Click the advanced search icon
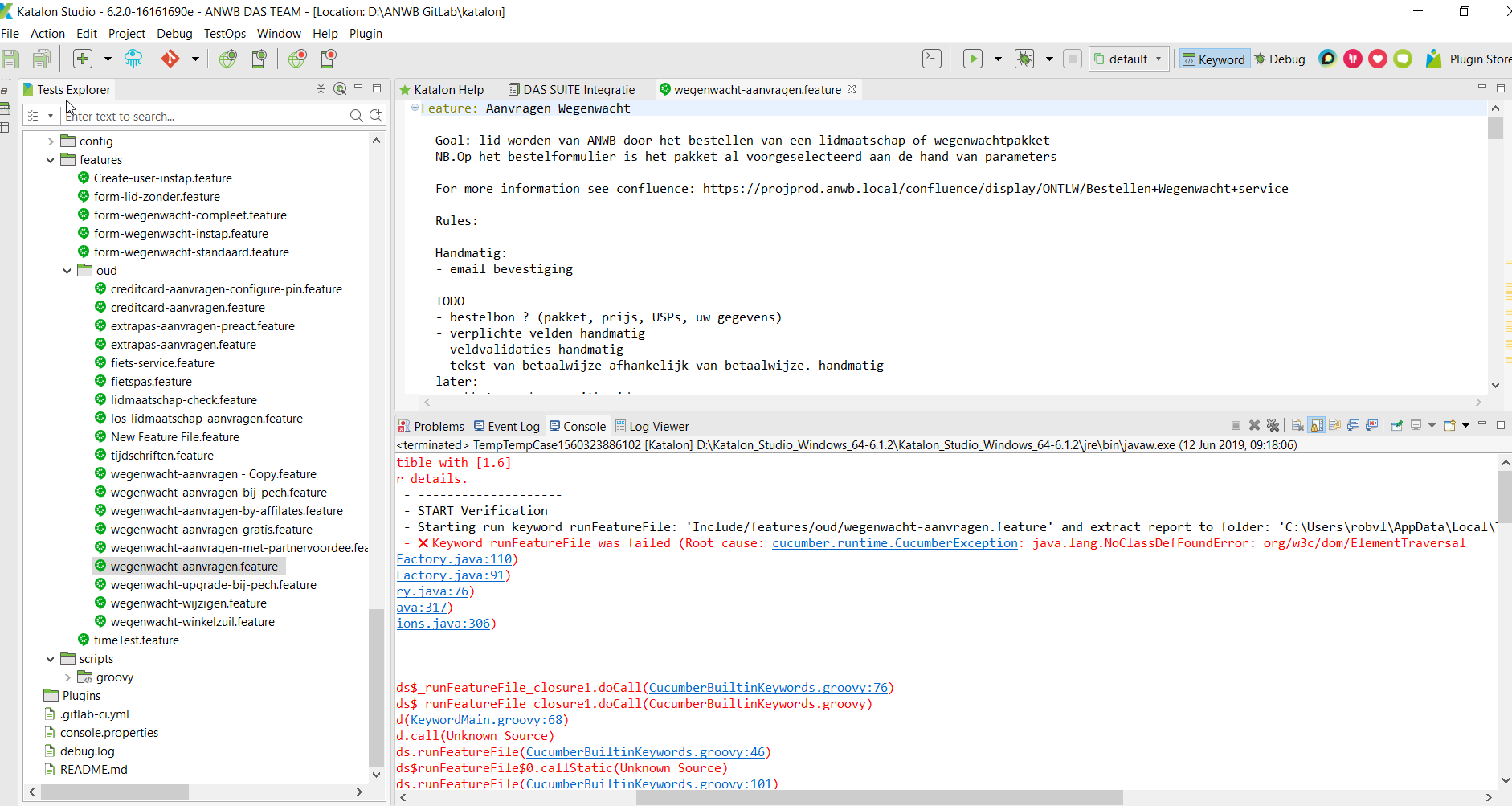The image size is (1512, 806). tap(376, 116)
